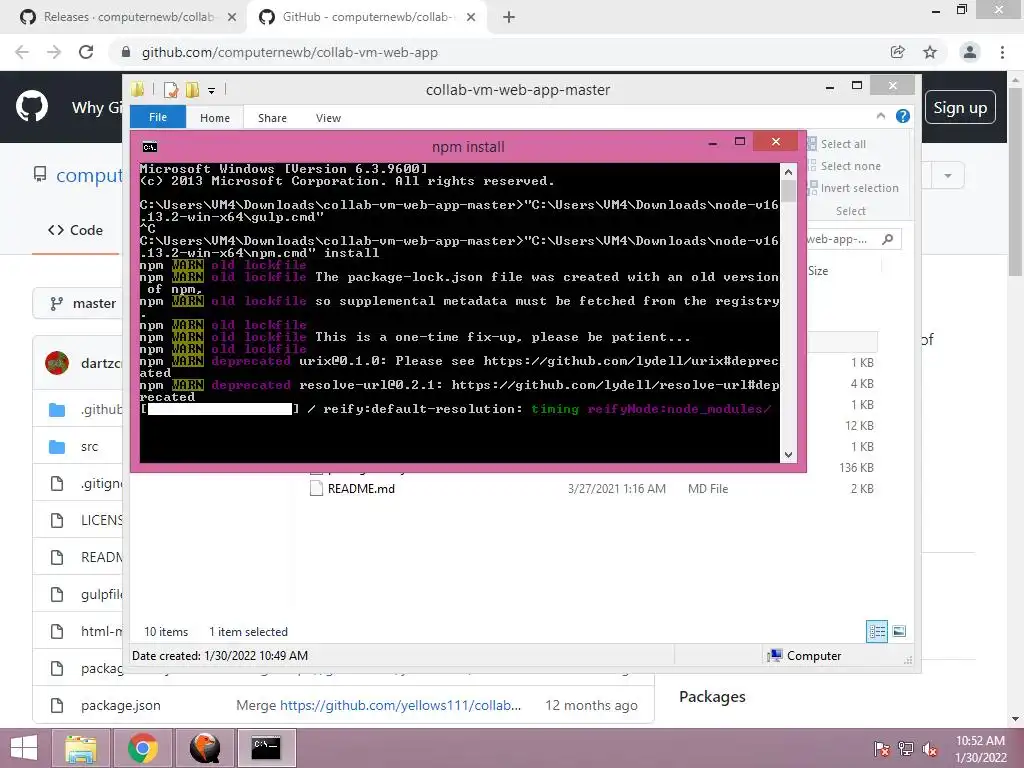Close the GitHub collab-vm browser tab
Screen dimensions: 1024x768
click(x=471, y=18)
